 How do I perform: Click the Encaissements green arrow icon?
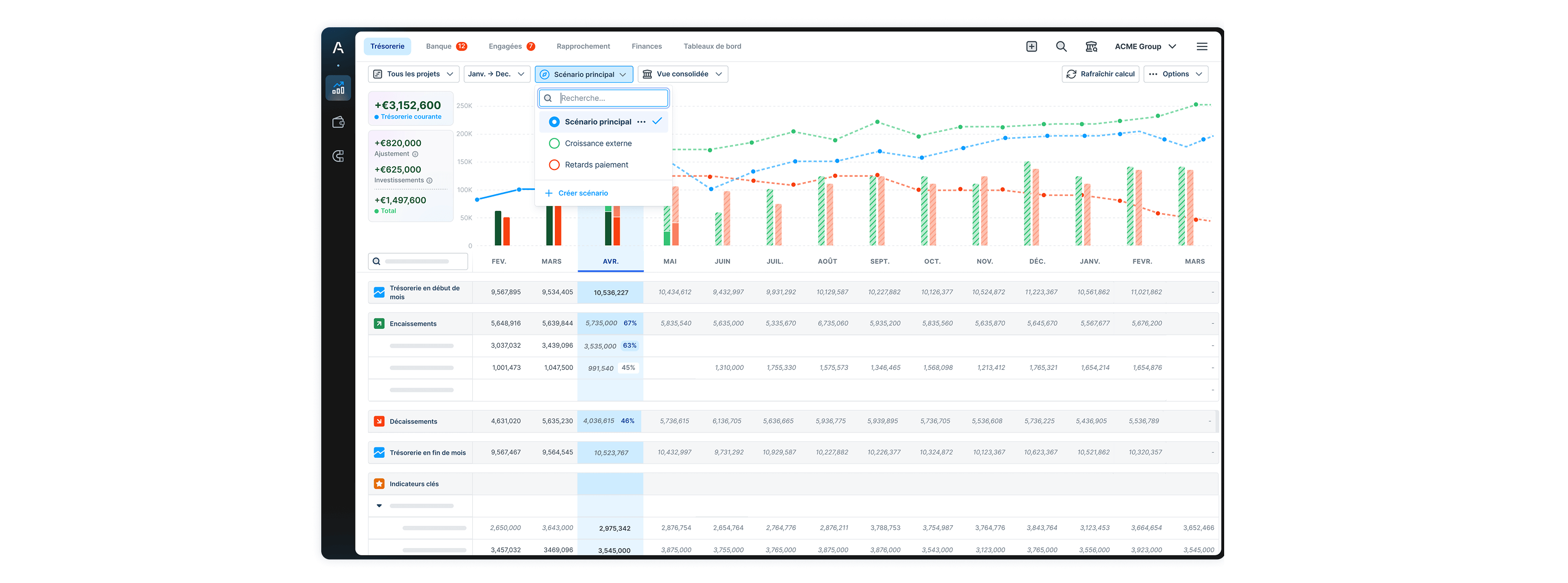coord(379,323)
